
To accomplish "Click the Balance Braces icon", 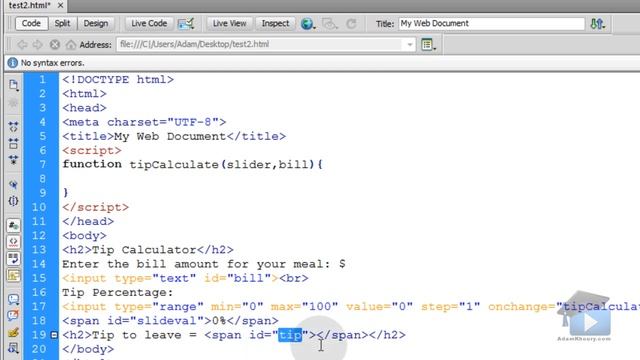I will pyautogui.click(x=13, y=201).
